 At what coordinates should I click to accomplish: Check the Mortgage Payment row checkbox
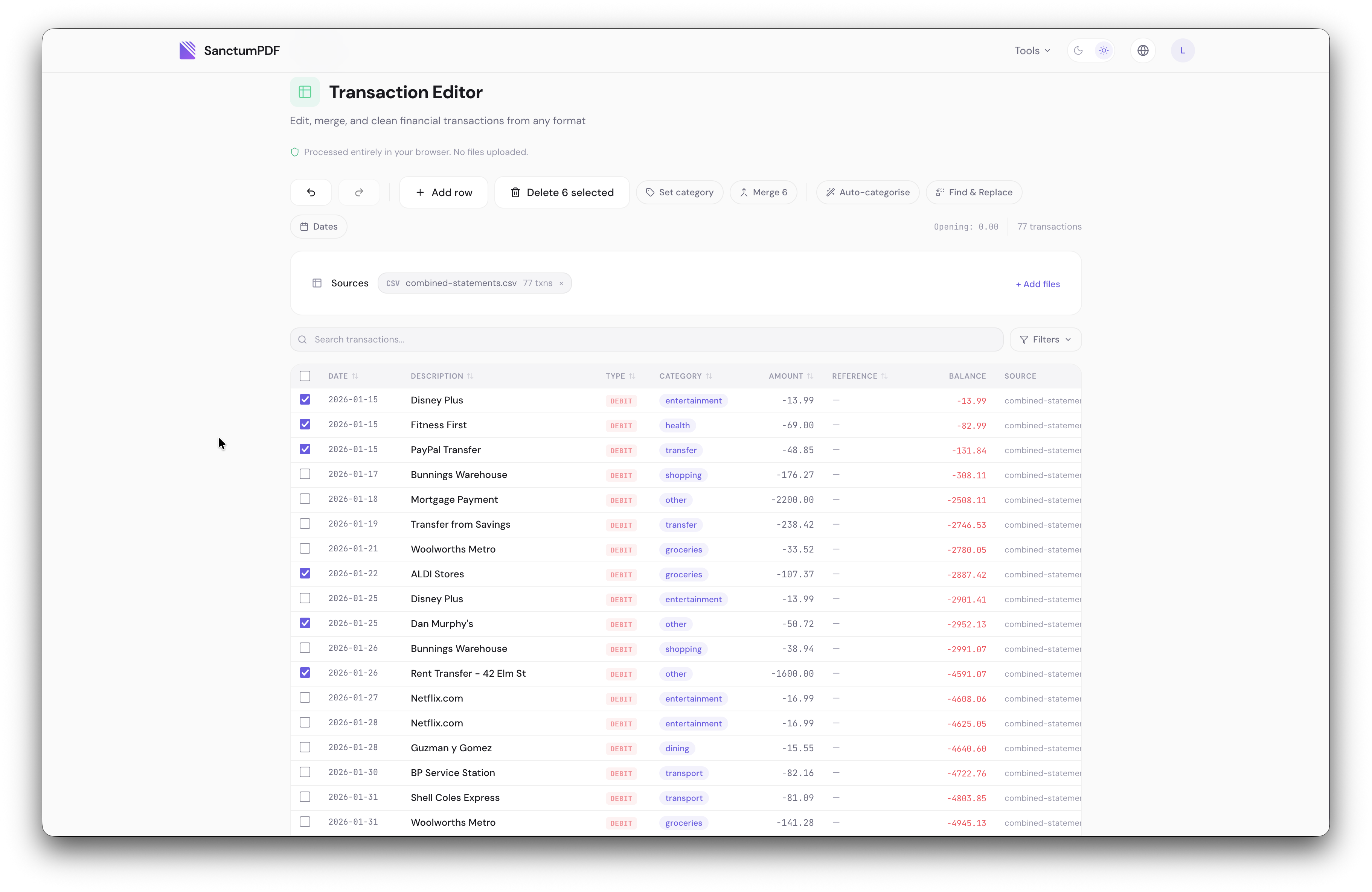click(305, 498)
